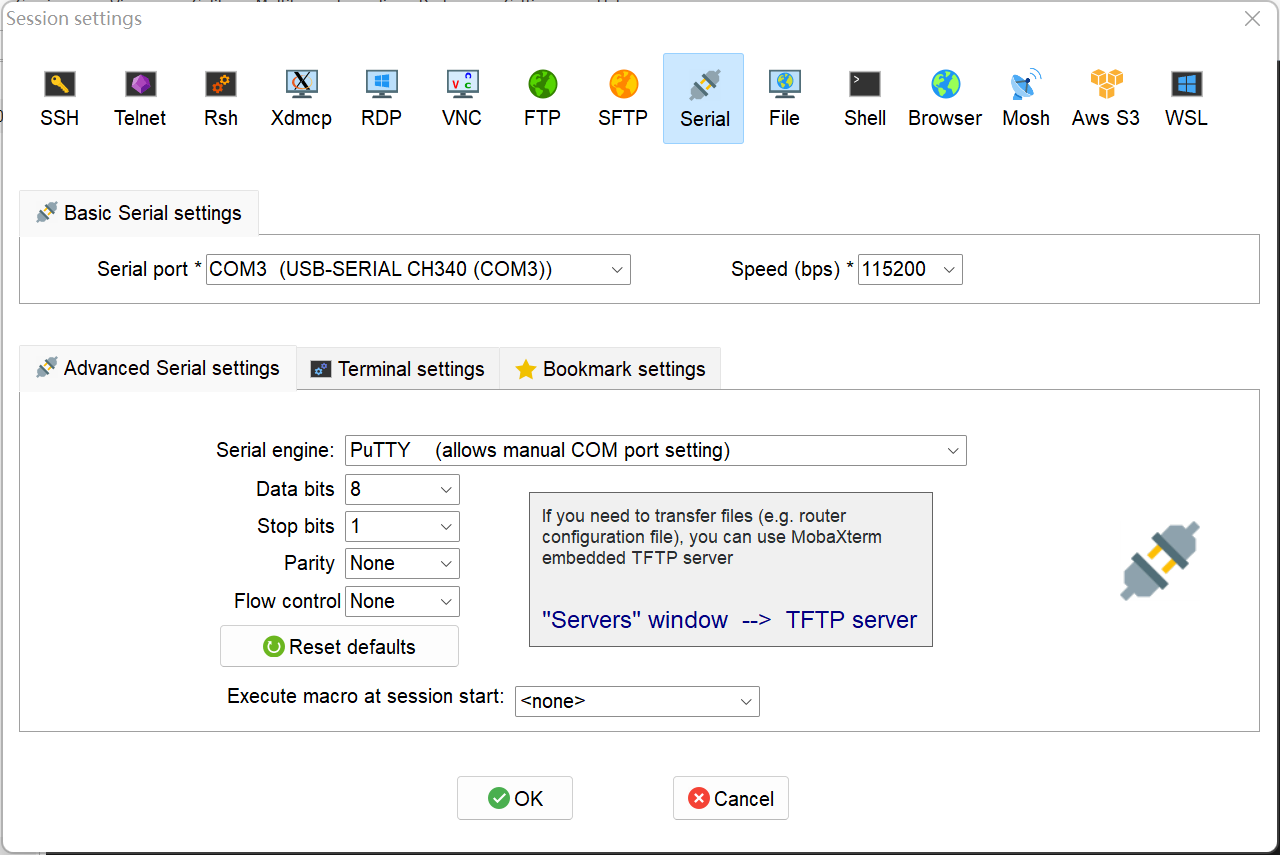
Task: Open the Stop bits dropdown
Action: [402, 526]
